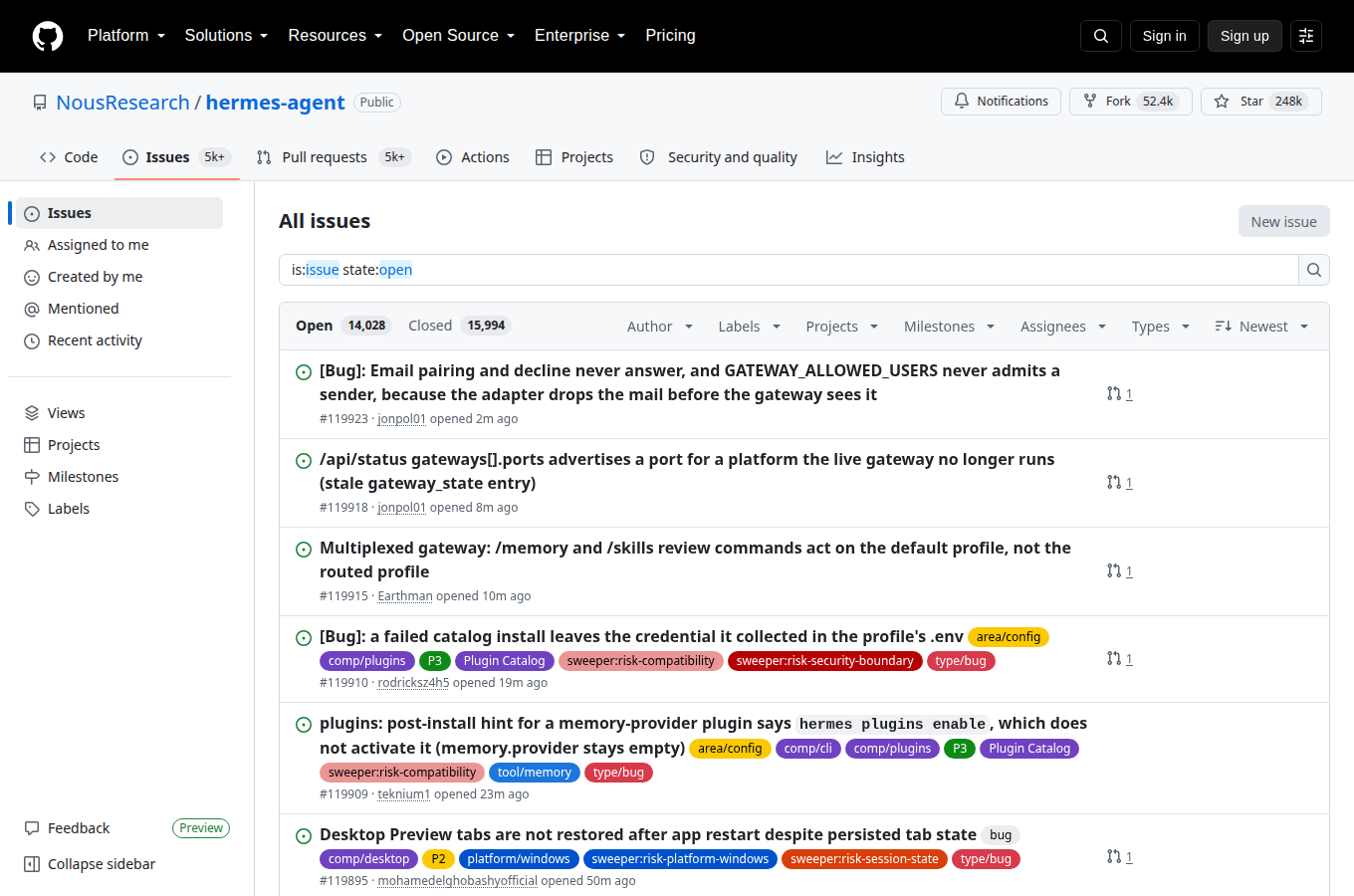The image size is (1354, 896).
Task: Expand the Resources menu
Action: click(x=336, y=36)
